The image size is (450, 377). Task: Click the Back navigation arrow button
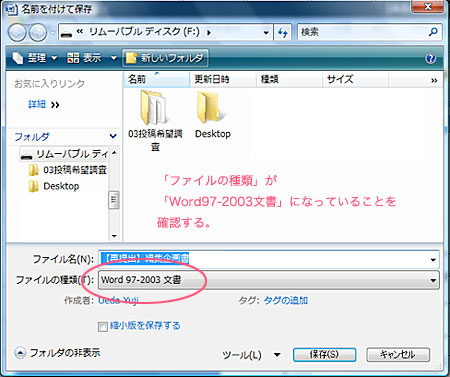pyautogui.click(x=17, y=33)
